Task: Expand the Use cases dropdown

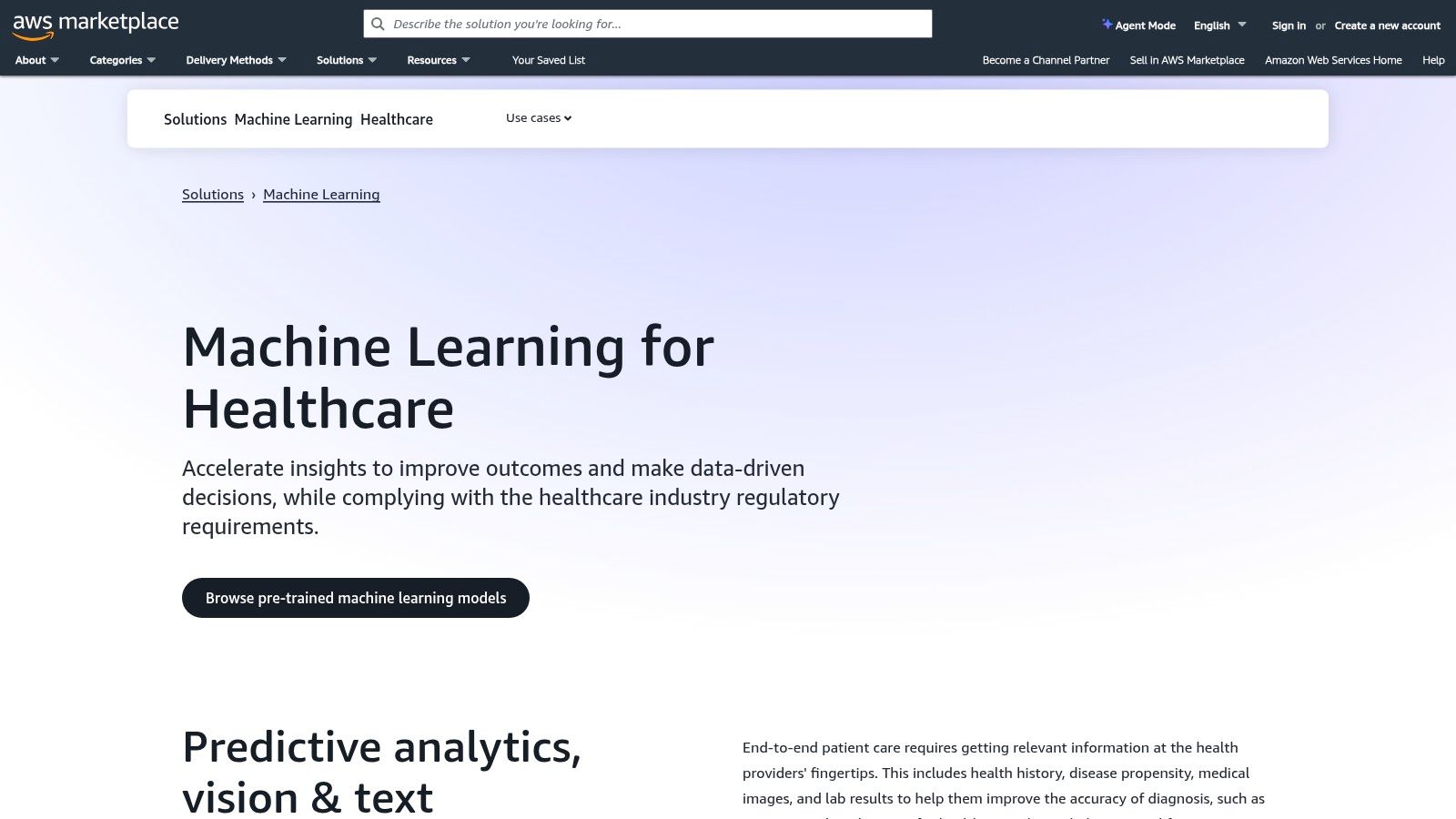Action: (538, 117)
